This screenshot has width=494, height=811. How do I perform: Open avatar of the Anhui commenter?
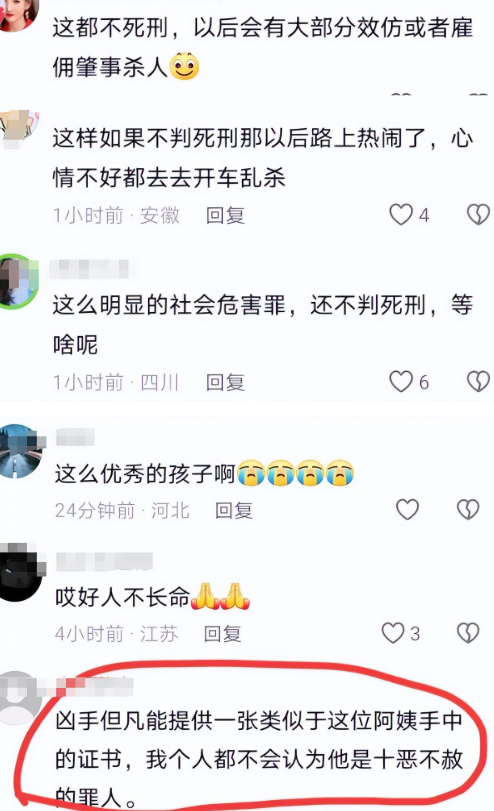click(x=19, y=129)
